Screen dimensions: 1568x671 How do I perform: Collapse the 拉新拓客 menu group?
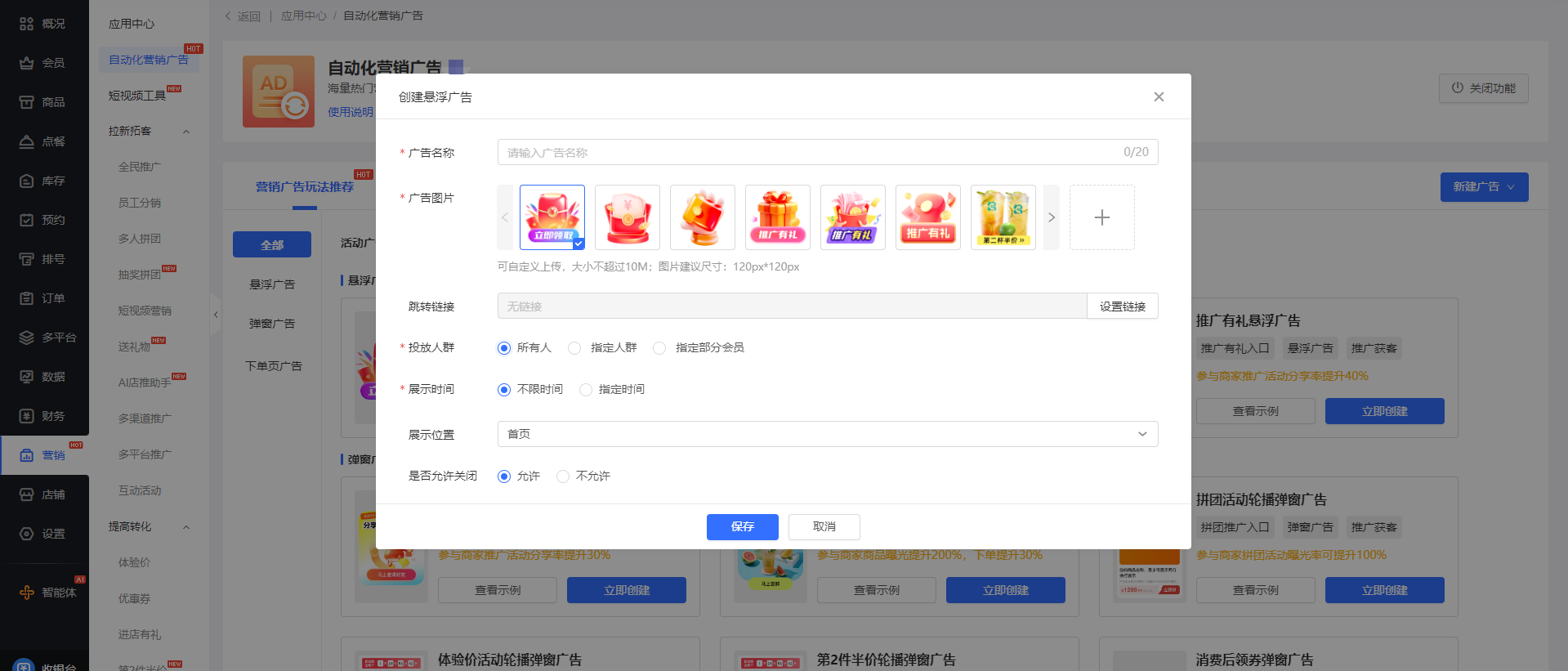(x=186, y=132)
